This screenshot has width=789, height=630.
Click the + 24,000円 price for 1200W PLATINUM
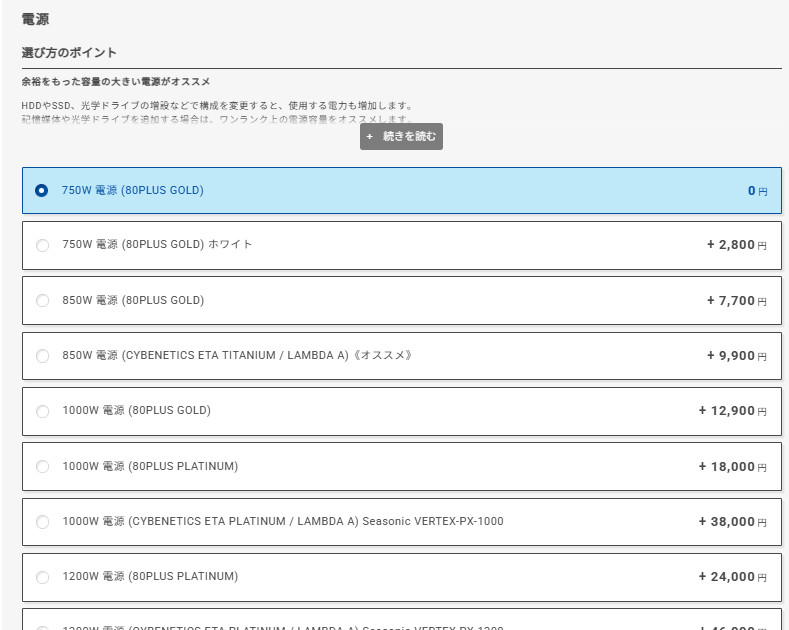tap(732, 577)
